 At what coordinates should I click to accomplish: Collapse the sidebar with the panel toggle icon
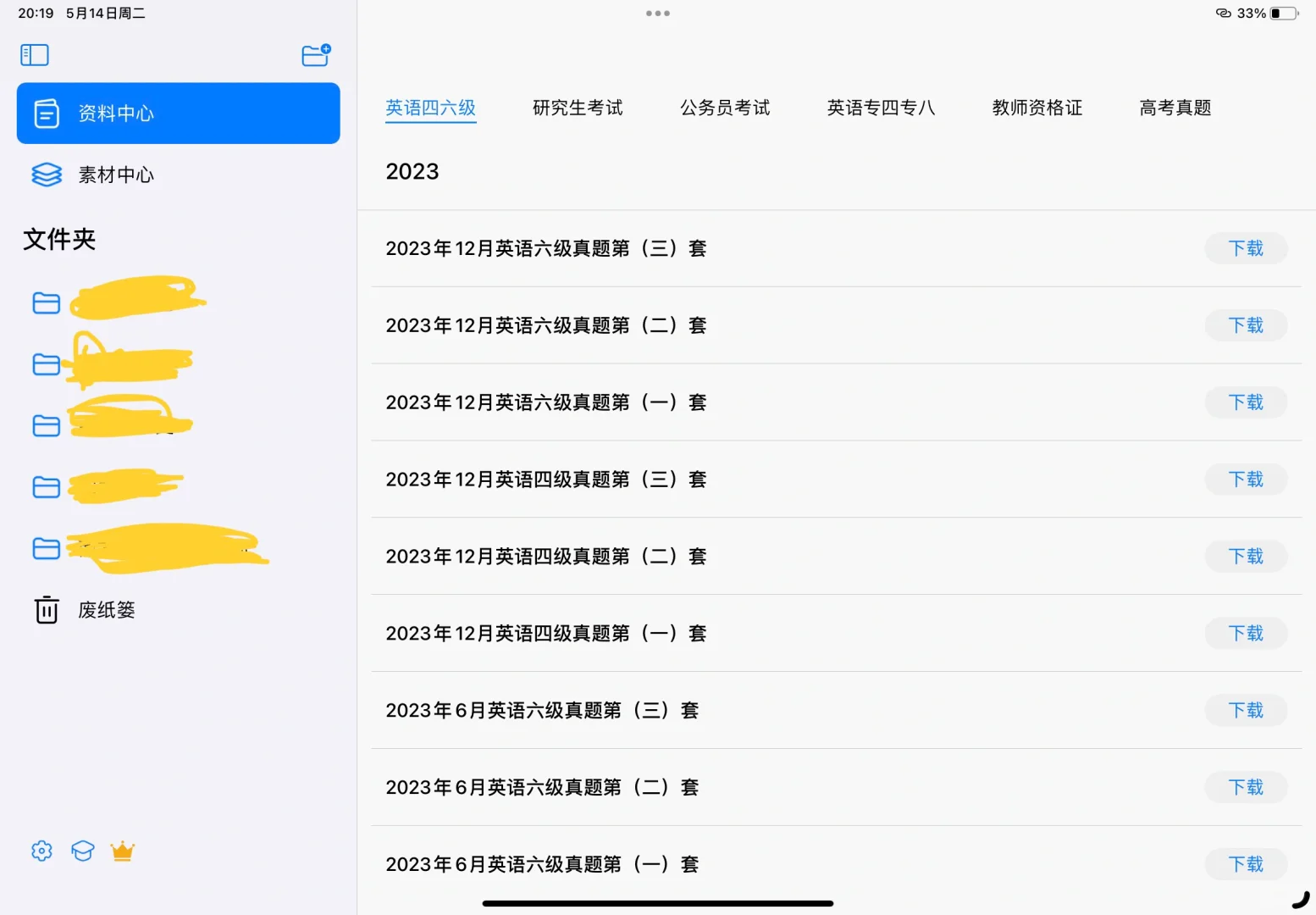pos(34,54)
